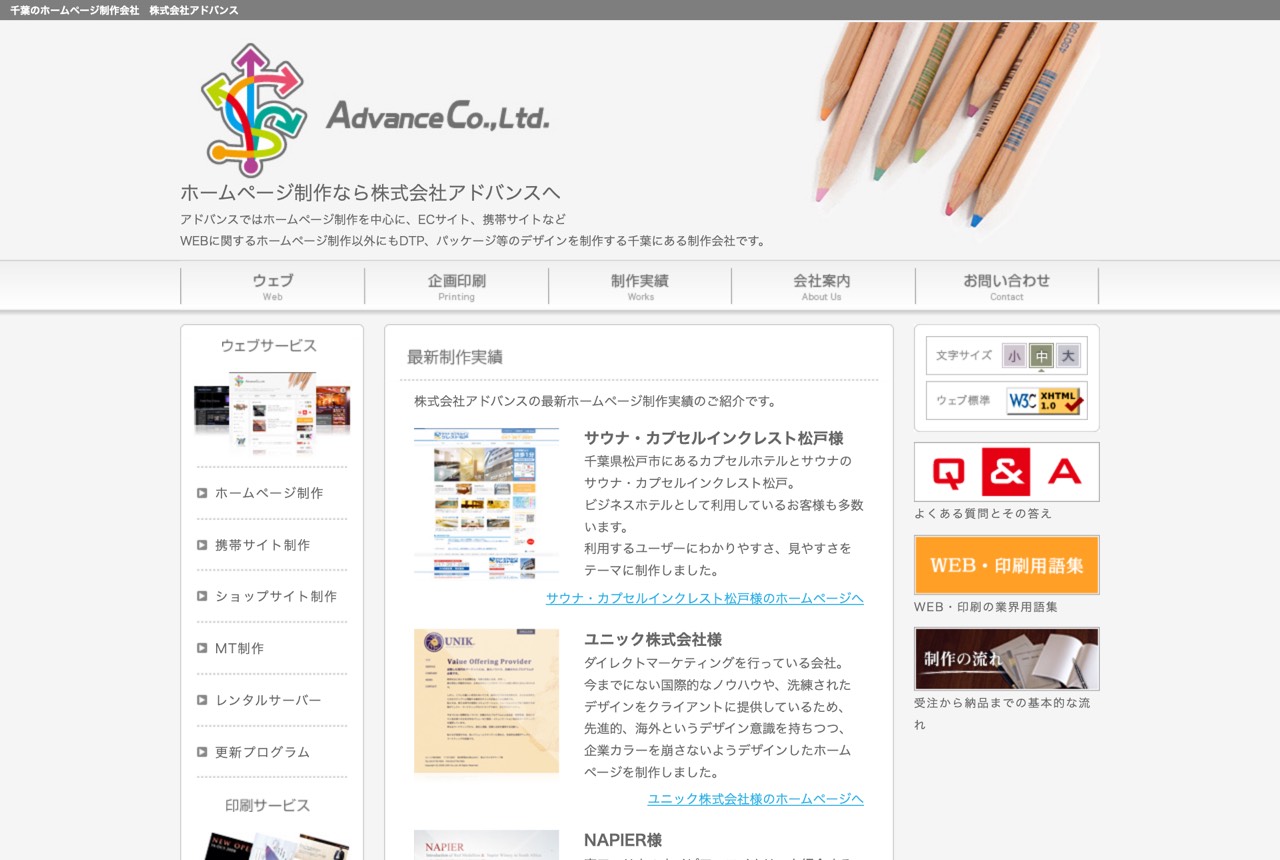The width and height of the screenshot is (1280, 860).
Task: Click the 印刷サービス sidebar heading
Action: [x=268, y=805]
